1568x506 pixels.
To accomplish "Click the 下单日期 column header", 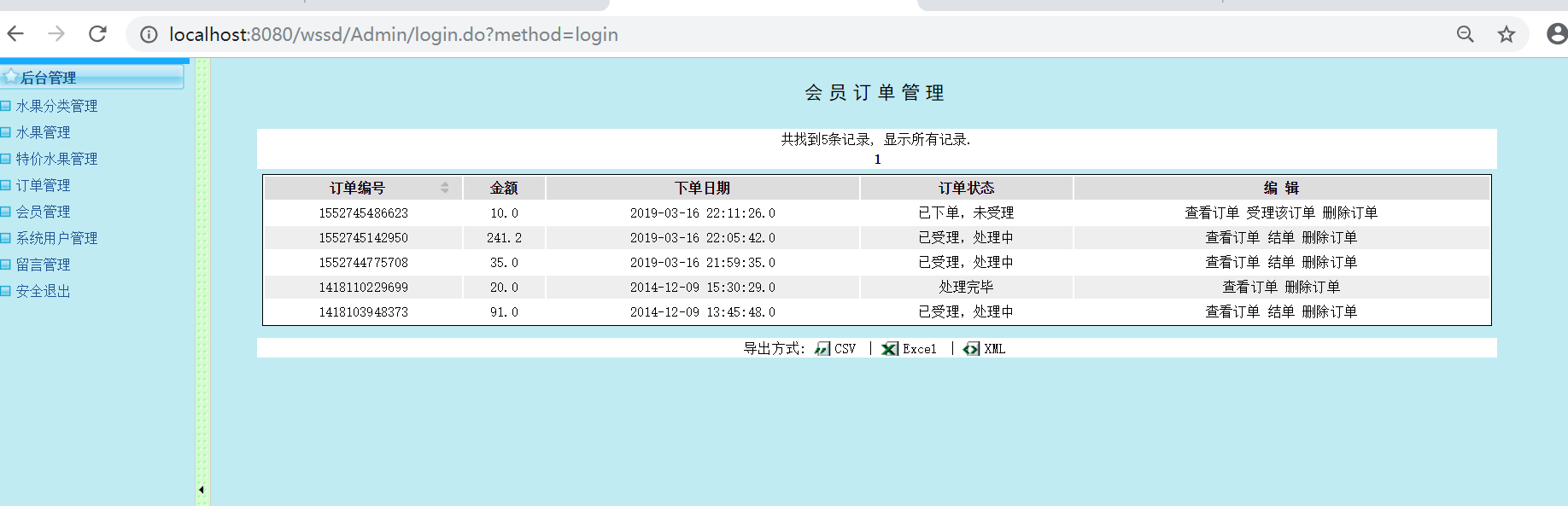I will 702,188.
